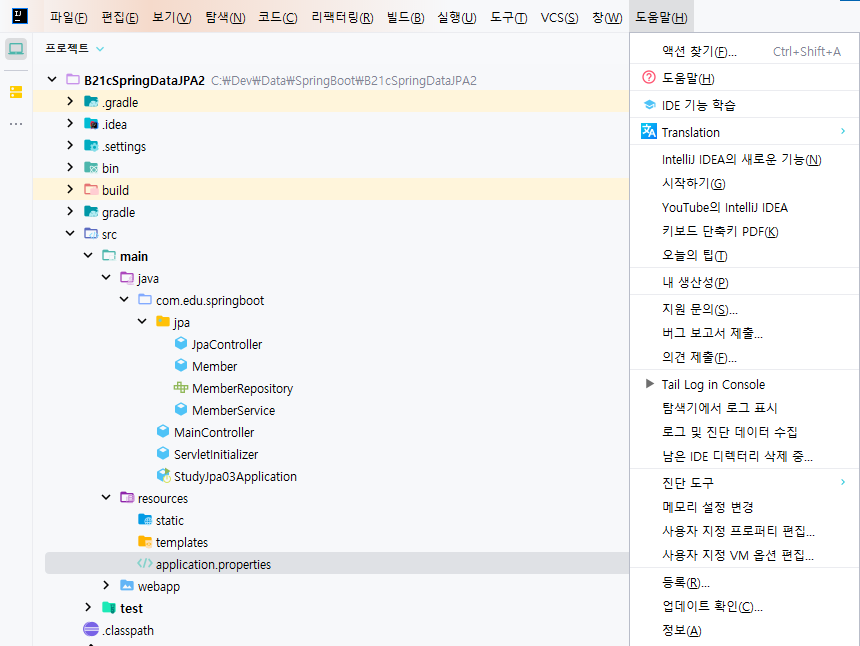Click the 도움말 question mark icon
The height and width of the screenshot is (646, 860).
pos(649,77)
